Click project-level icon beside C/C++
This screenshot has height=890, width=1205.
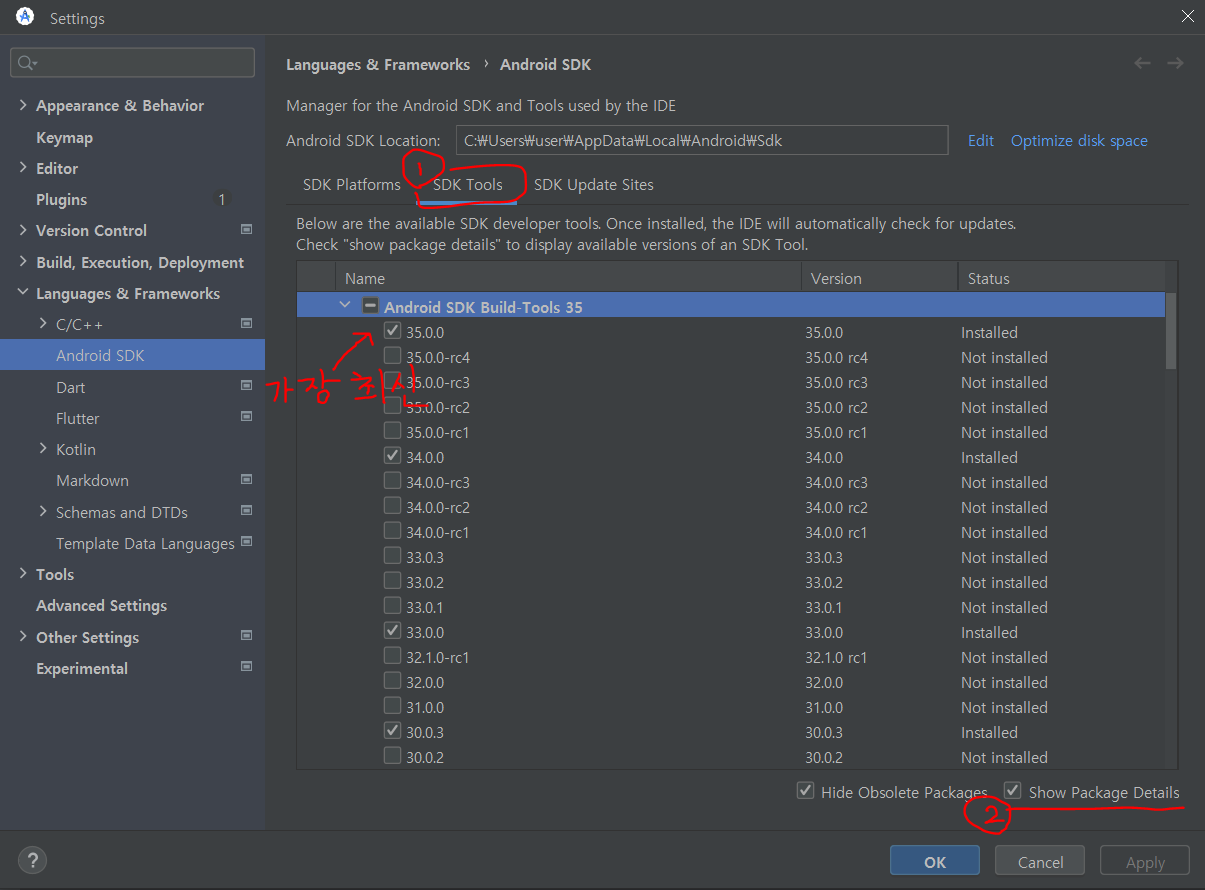pos(247,324)
